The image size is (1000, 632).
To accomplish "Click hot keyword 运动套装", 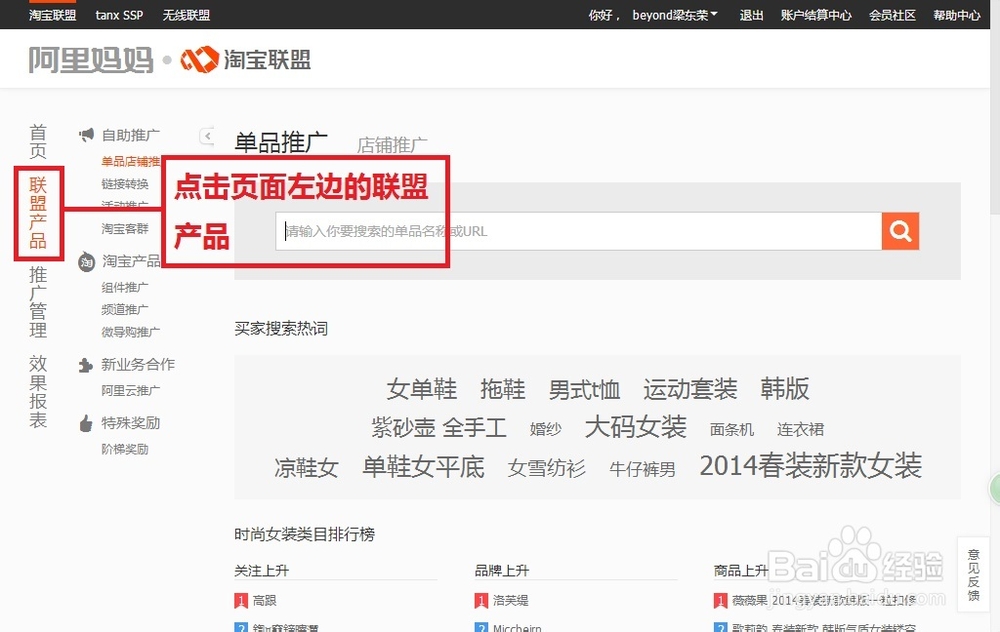I will coord(690,389).
